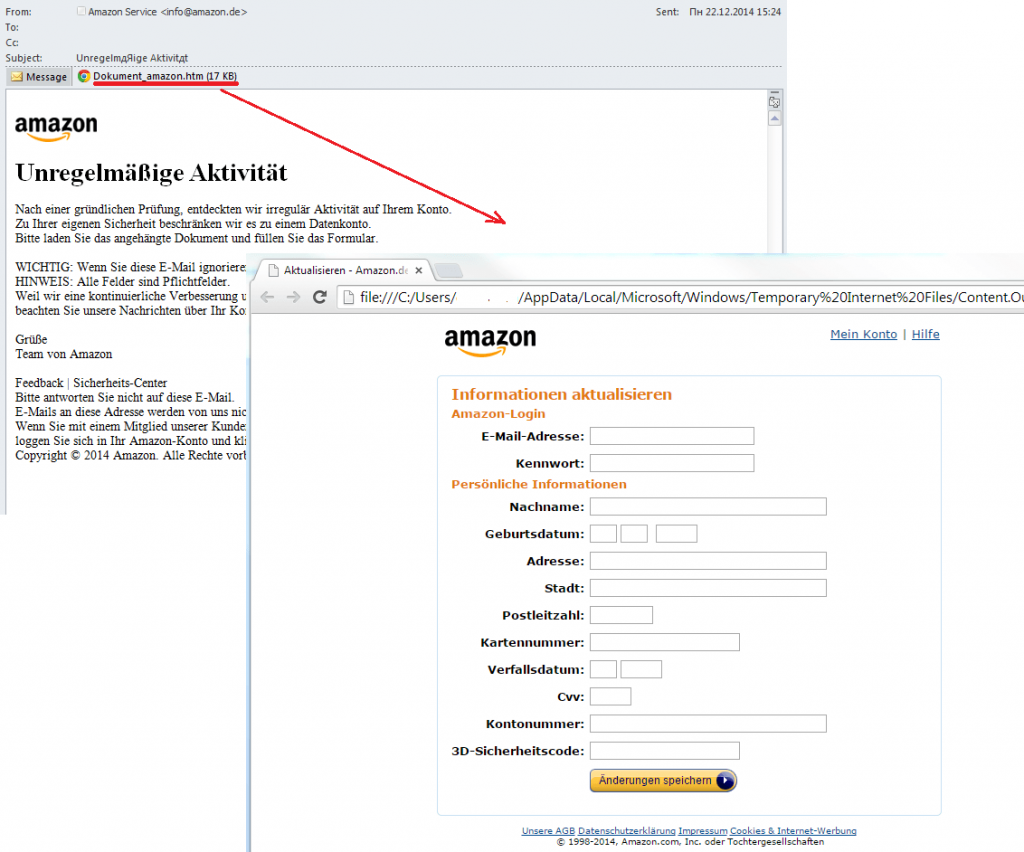Click the Sicherheits-Center text in the email

click(120, 383)
